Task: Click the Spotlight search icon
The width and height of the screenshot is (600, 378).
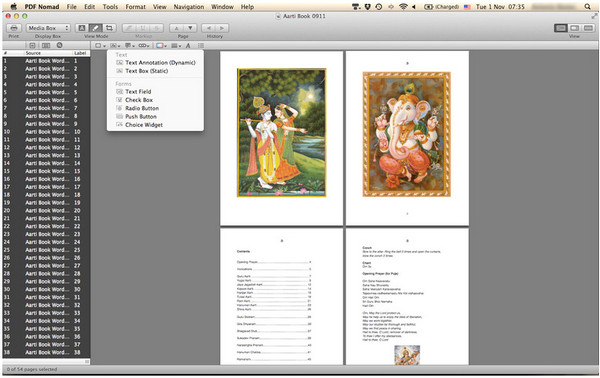Action: point(587,7)
